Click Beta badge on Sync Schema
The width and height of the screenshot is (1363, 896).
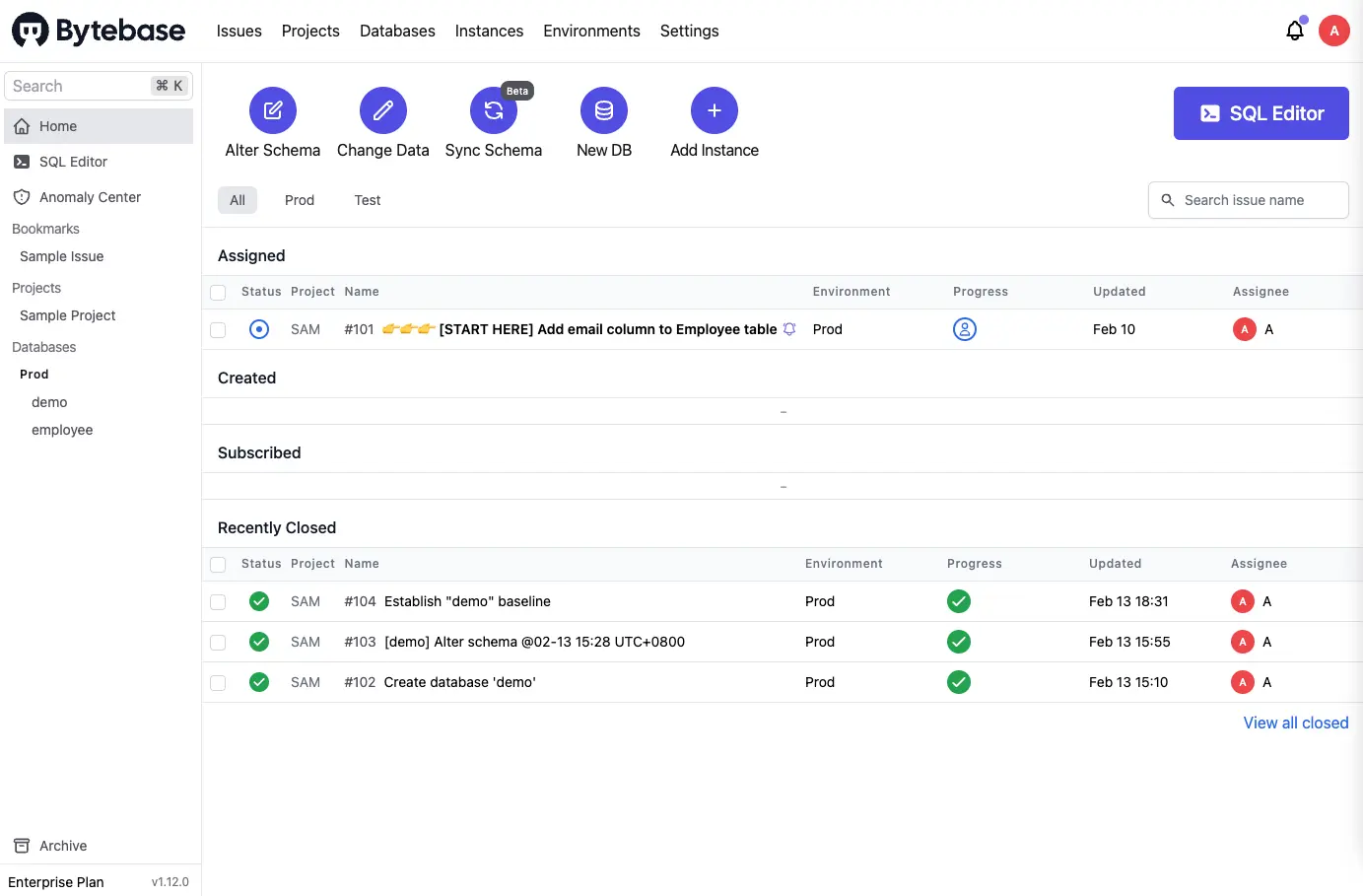517,91
